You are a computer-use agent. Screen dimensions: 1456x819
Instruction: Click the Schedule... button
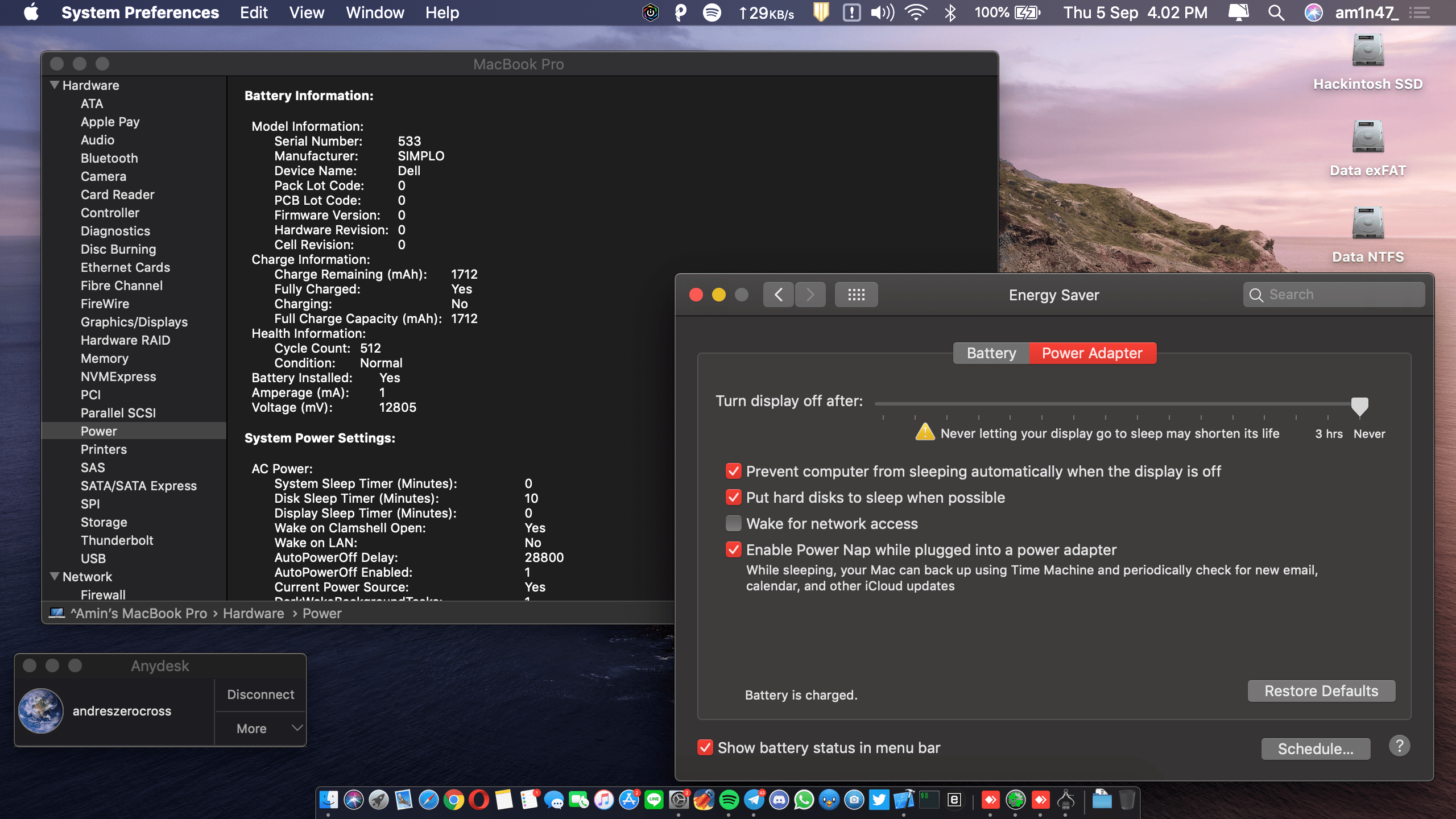pyautogui.click(x=1315, y=749)
